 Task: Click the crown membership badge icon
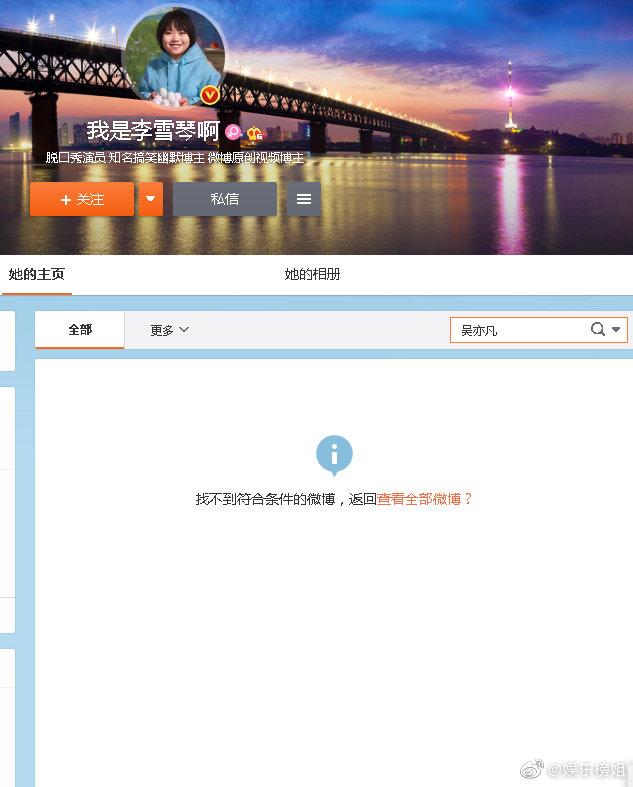tap(255, 133)
